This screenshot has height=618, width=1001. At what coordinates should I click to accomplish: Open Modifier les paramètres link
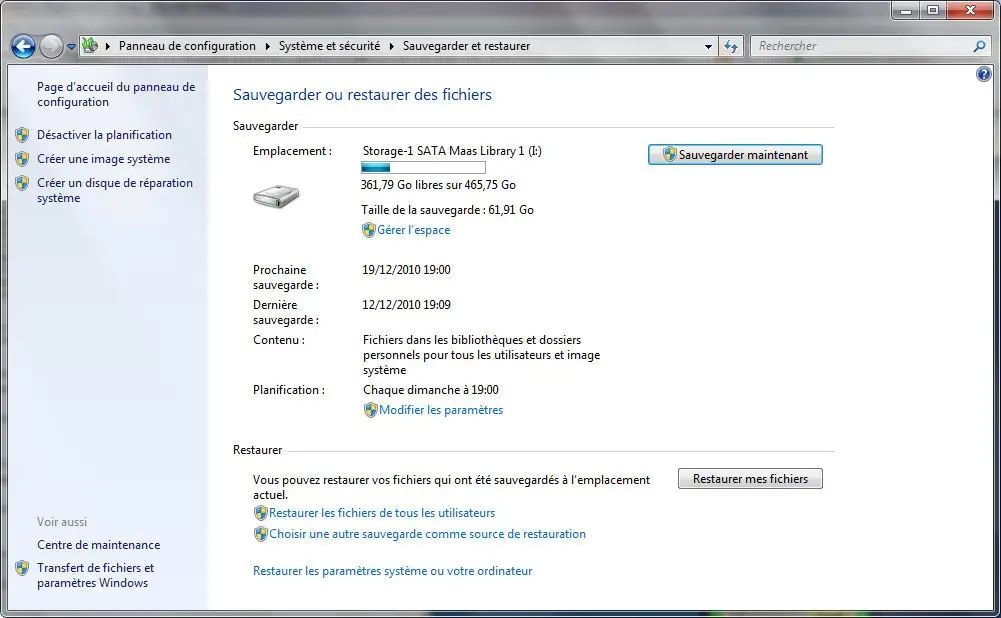441,410
